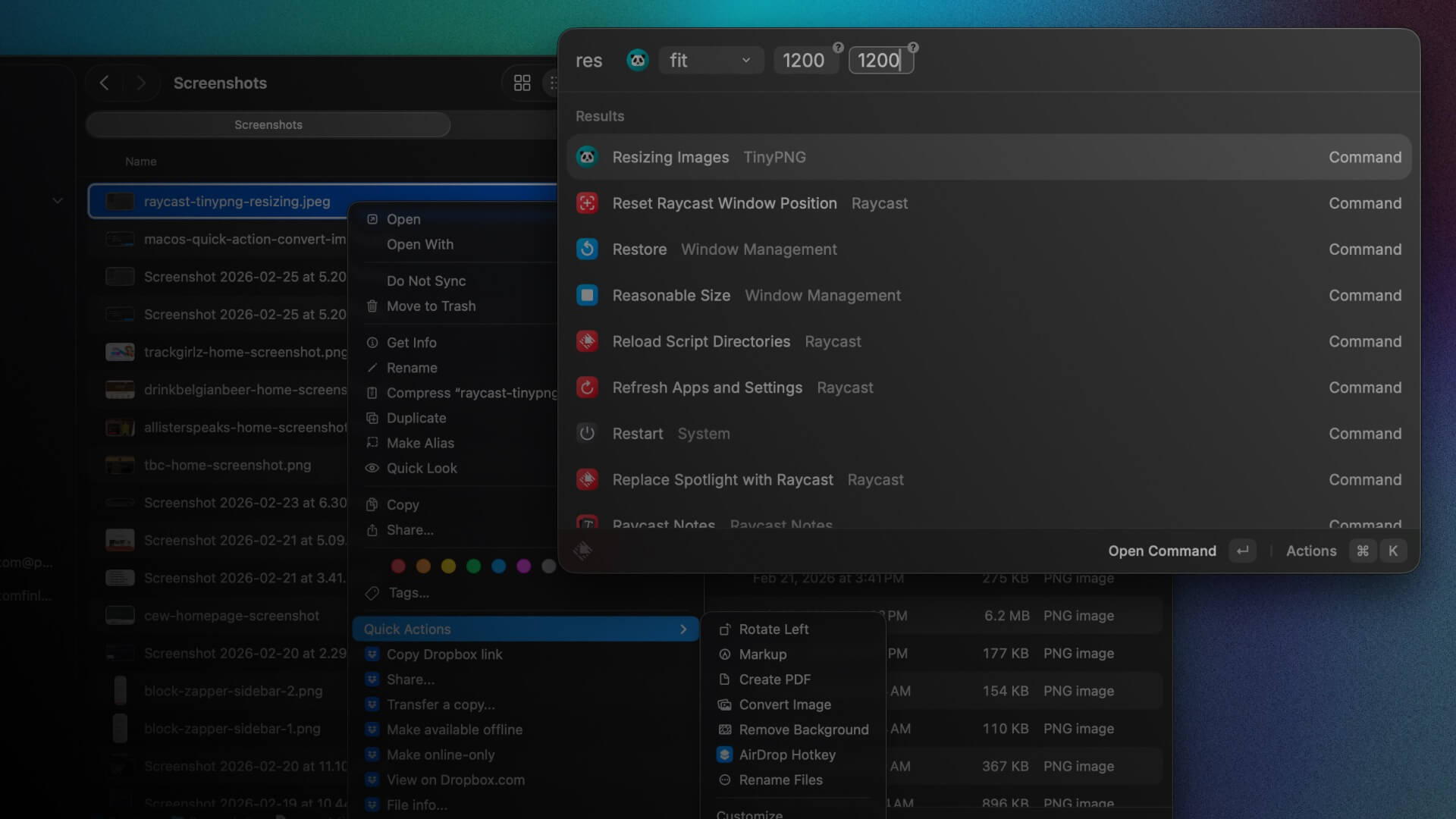Click the Refresh Apps and Settings icon
Image resolution: width=1456 pixels, height=819 pixels.
click(587, 388)
